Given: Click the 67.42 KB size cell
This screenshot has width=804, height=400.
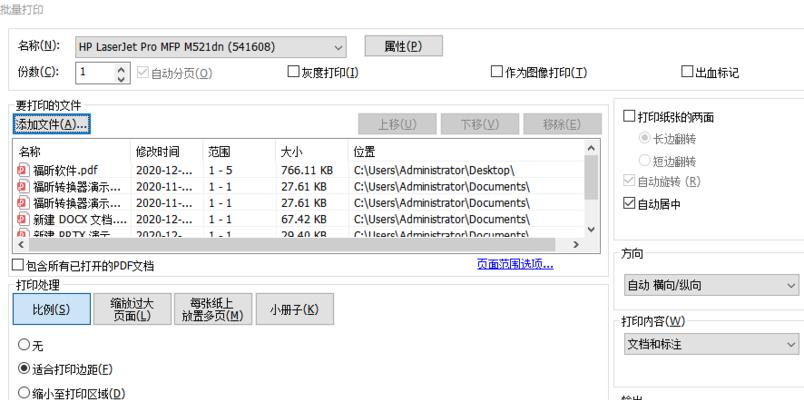Looking at the screenshot, I should pyautogui.click(x=304, y=219).
